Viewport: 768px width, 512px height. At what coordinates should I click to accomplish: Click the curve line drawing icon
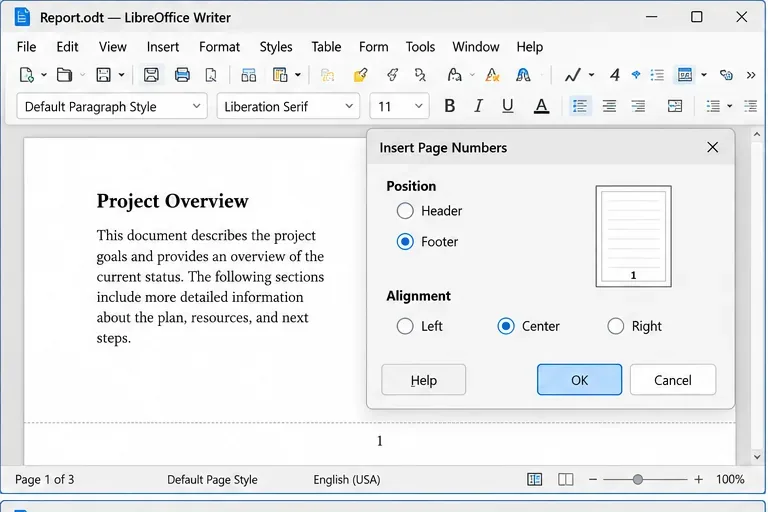572,75
